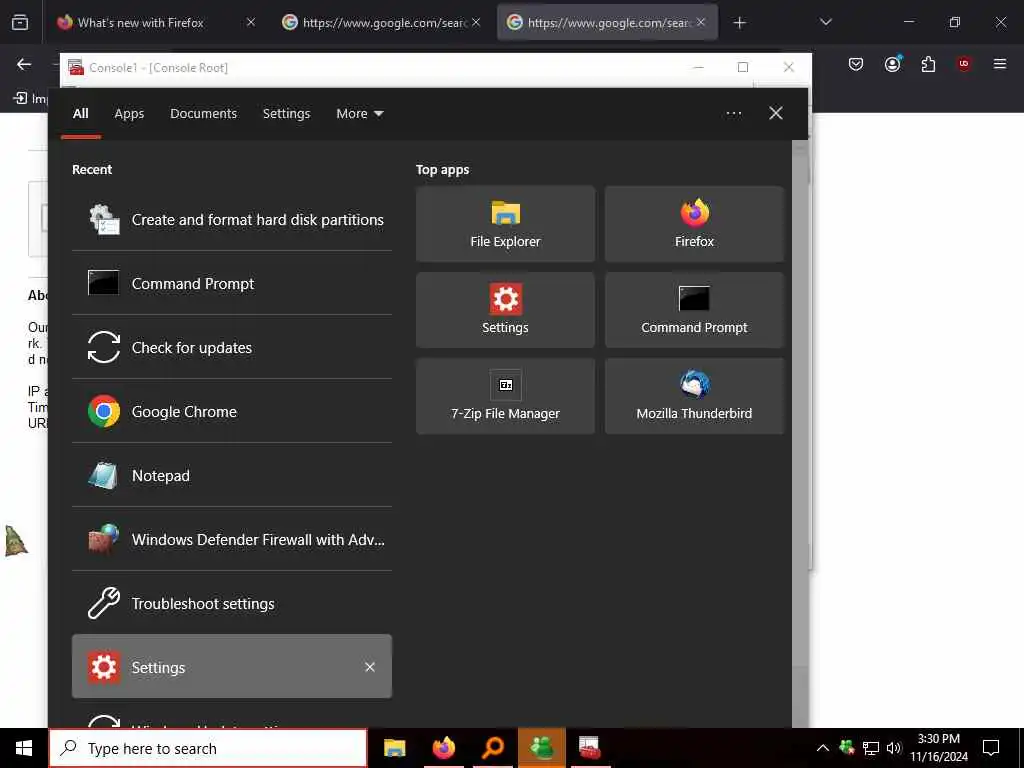Screen dimensions: 1024x768
Task: Open the volume control tray icon
Action: click(894, 748)
